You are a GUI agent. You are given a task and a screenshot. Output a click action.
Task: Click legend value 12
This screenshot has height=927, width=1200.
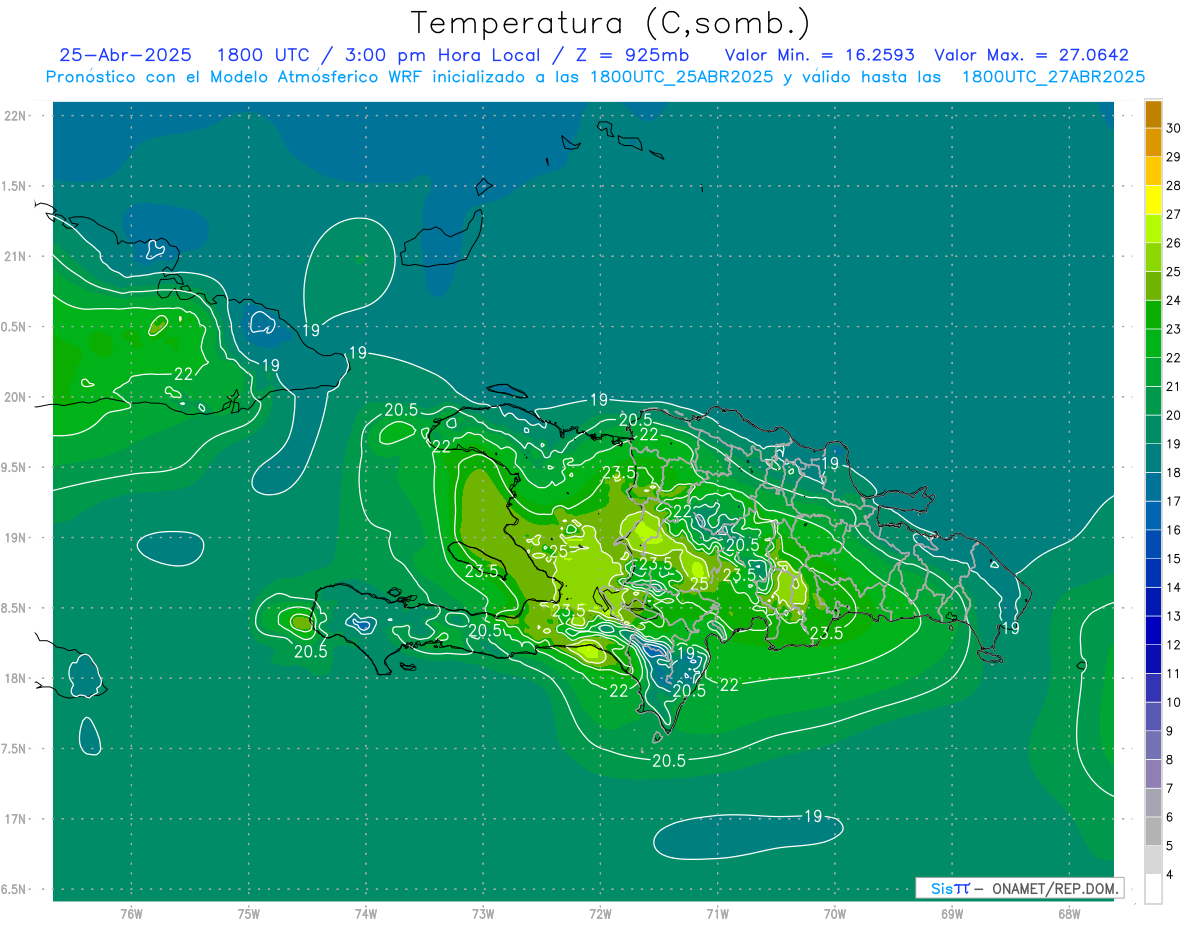pos(1174,645)
